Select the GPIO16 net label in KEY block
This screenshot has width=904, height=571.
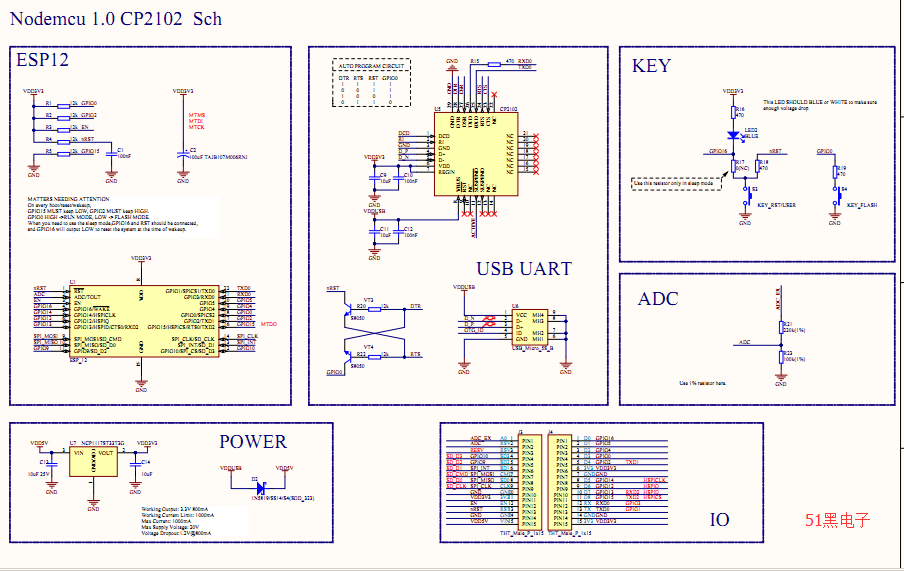718,151
